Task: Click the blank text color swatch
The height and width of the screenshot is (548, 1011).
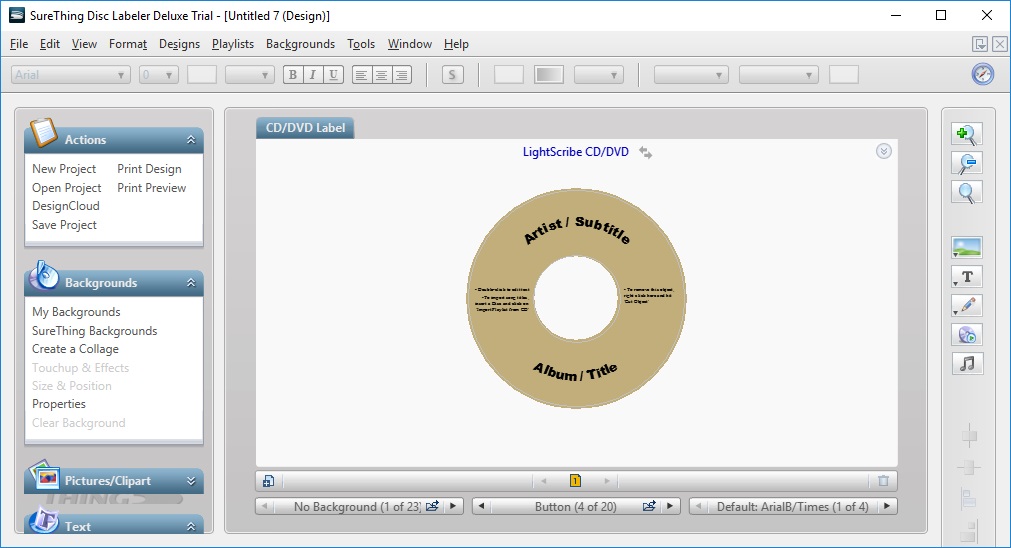Action: (202, 75)
